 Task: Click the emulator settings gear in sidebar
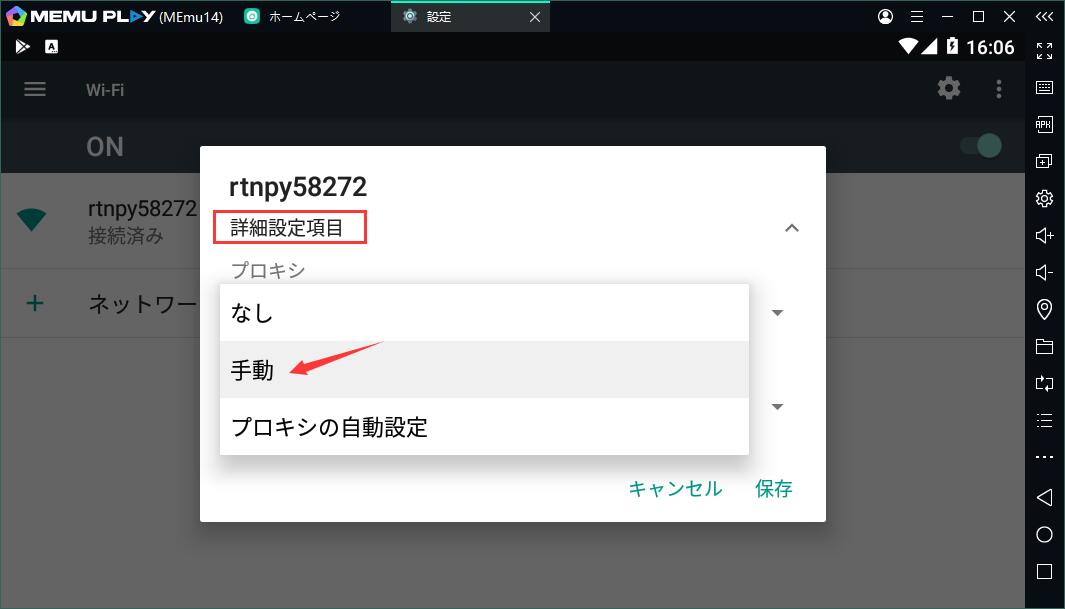click(x=1044, y=198)
